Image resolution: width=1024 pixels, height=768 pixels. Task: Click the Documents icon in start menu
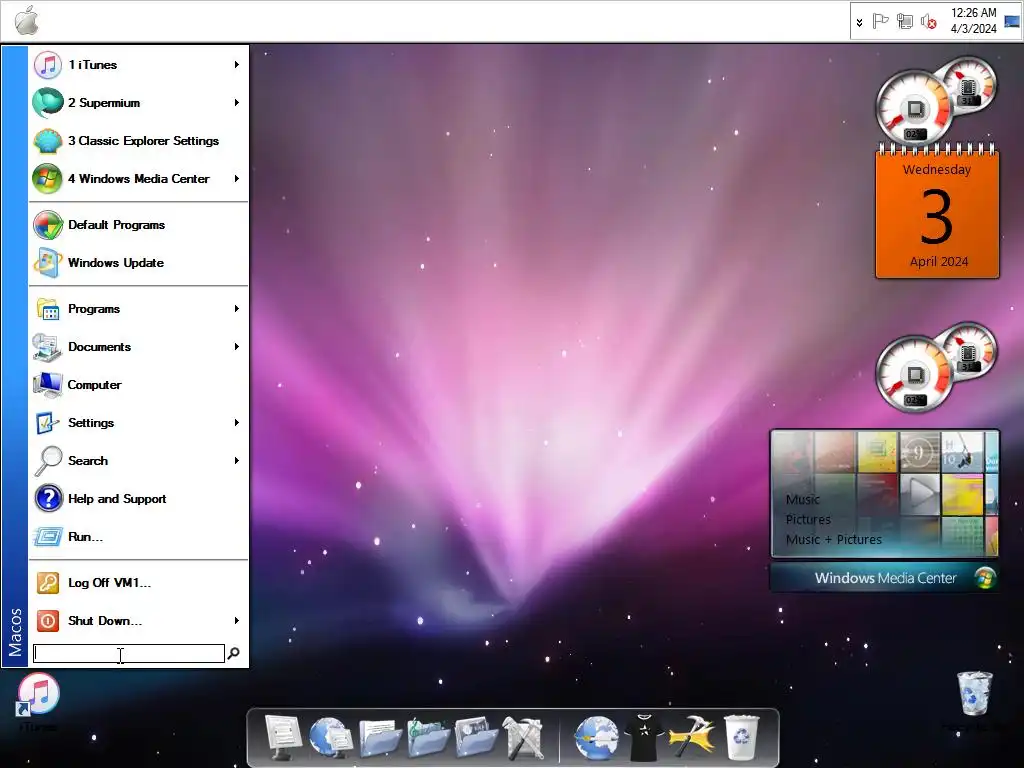coord(48,347)
